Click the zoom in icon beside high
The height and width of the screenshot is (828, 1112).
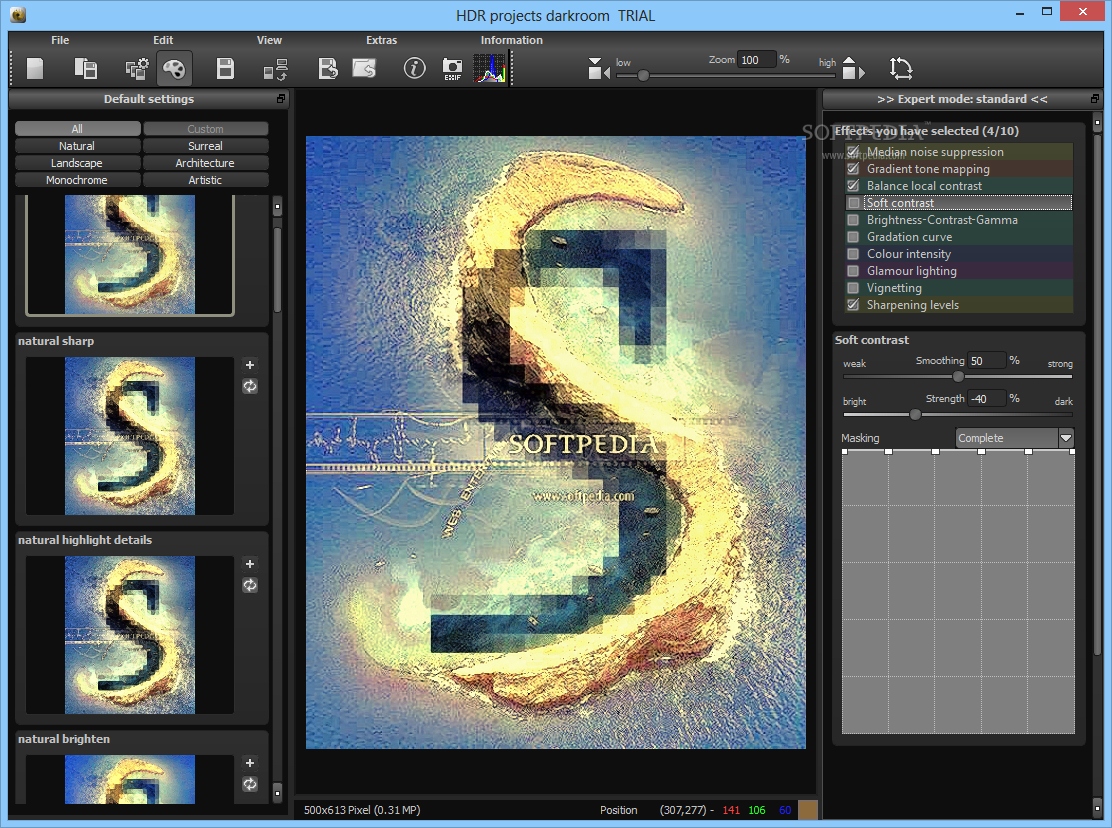(853, 69)
